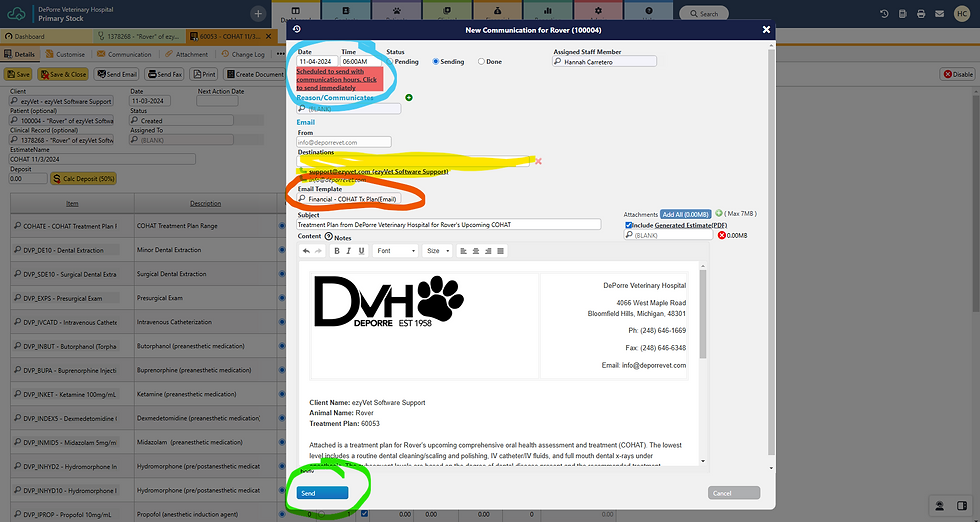Open the Attachment tab
Image resolution: width=980 pixels, height=522 pixels.
tap(186, 54)
